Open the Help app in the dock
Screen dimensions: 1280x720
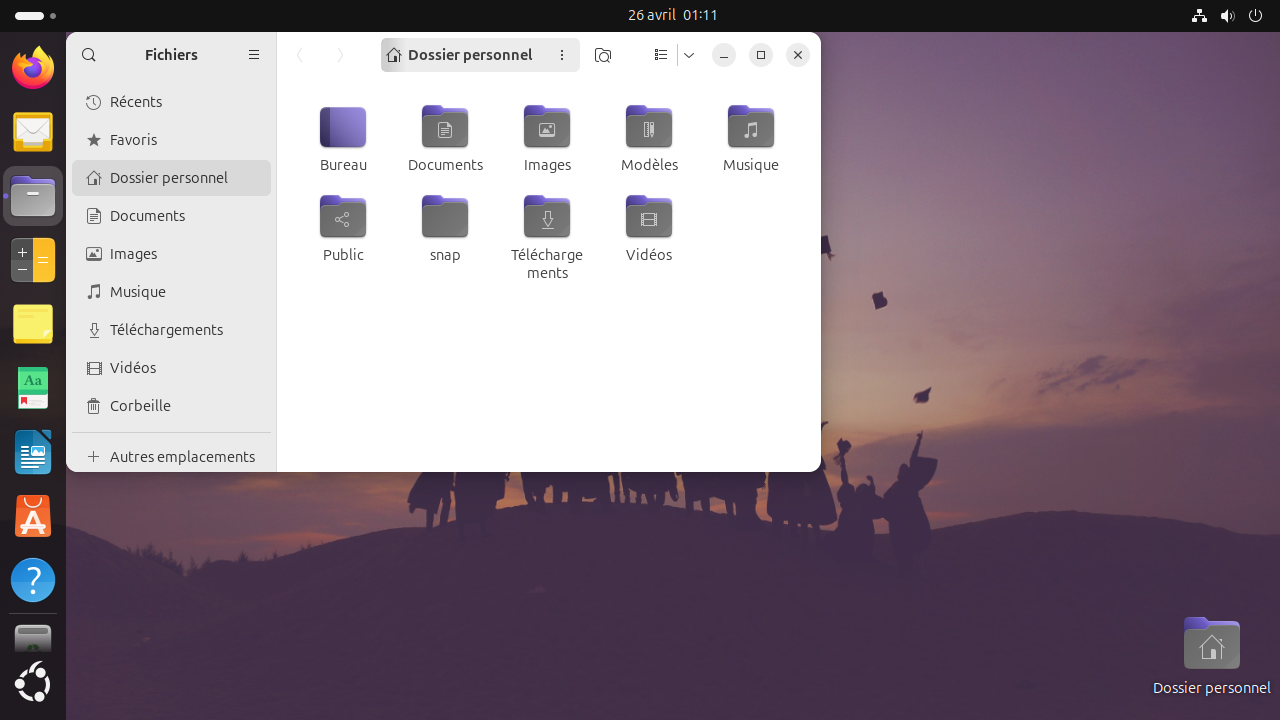tap(33, 580)
